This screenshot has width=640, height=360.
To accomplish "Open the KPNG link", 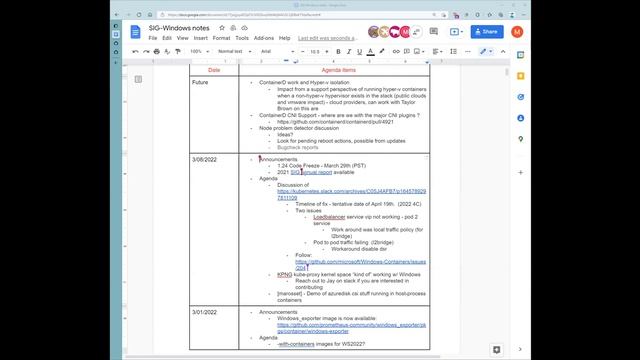I will (x=284, y=275).
